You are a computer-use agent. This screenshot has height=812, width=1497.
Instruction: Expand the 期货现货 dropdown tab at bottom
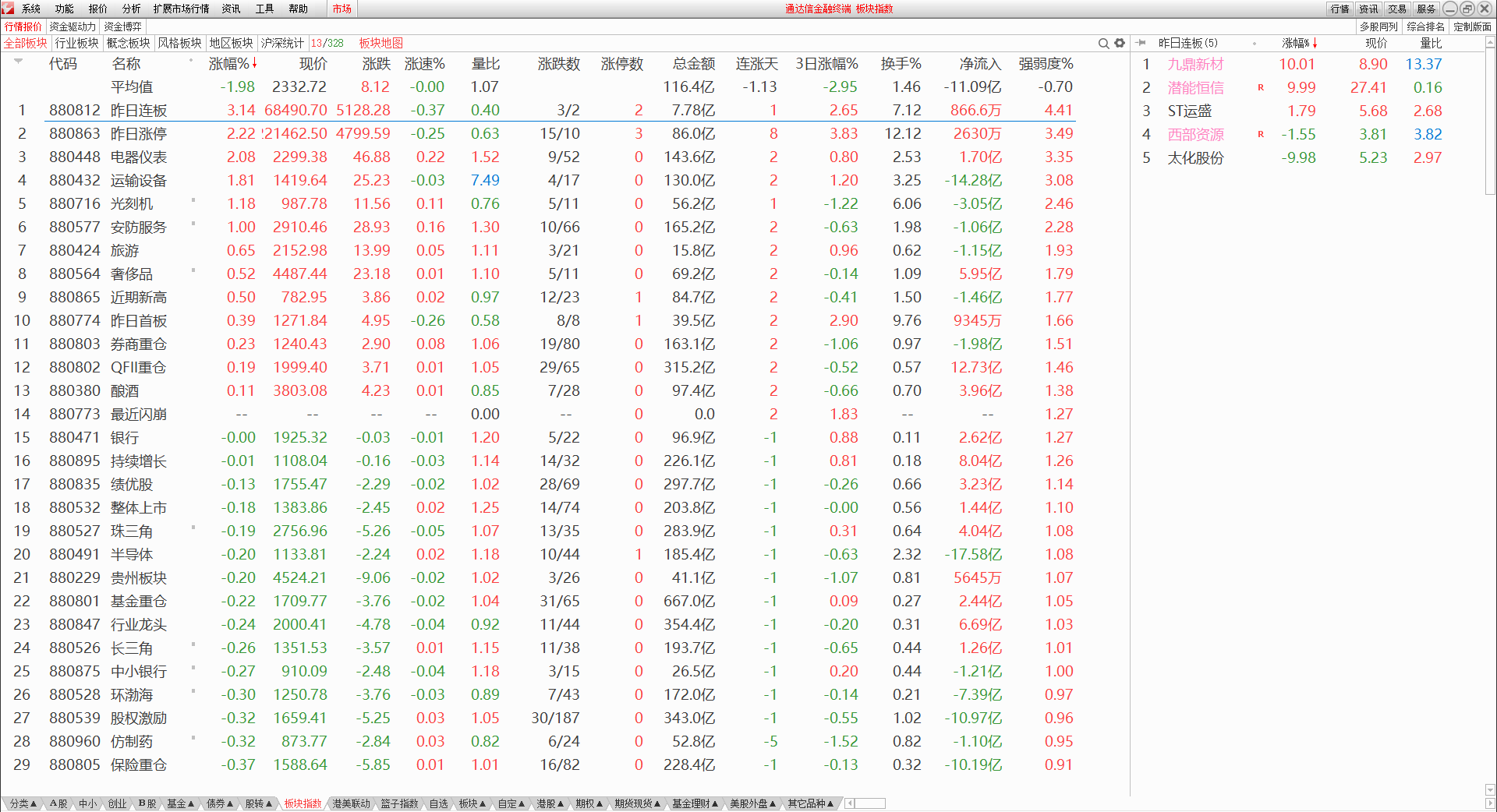click(x=638, y=803)
